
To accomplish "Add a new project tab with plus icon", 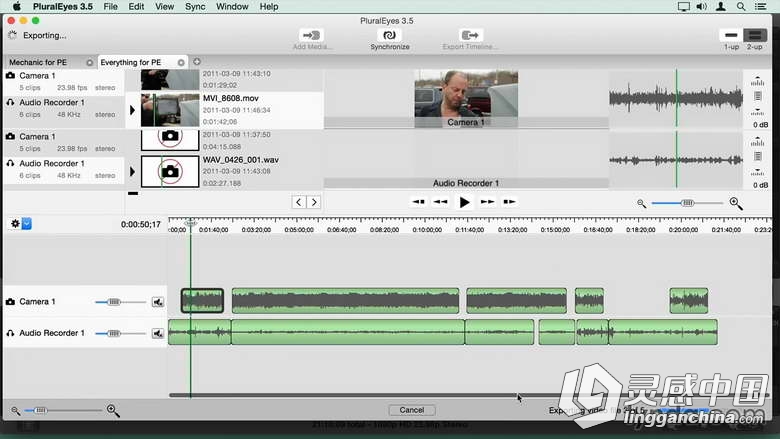I will point(197,62).
